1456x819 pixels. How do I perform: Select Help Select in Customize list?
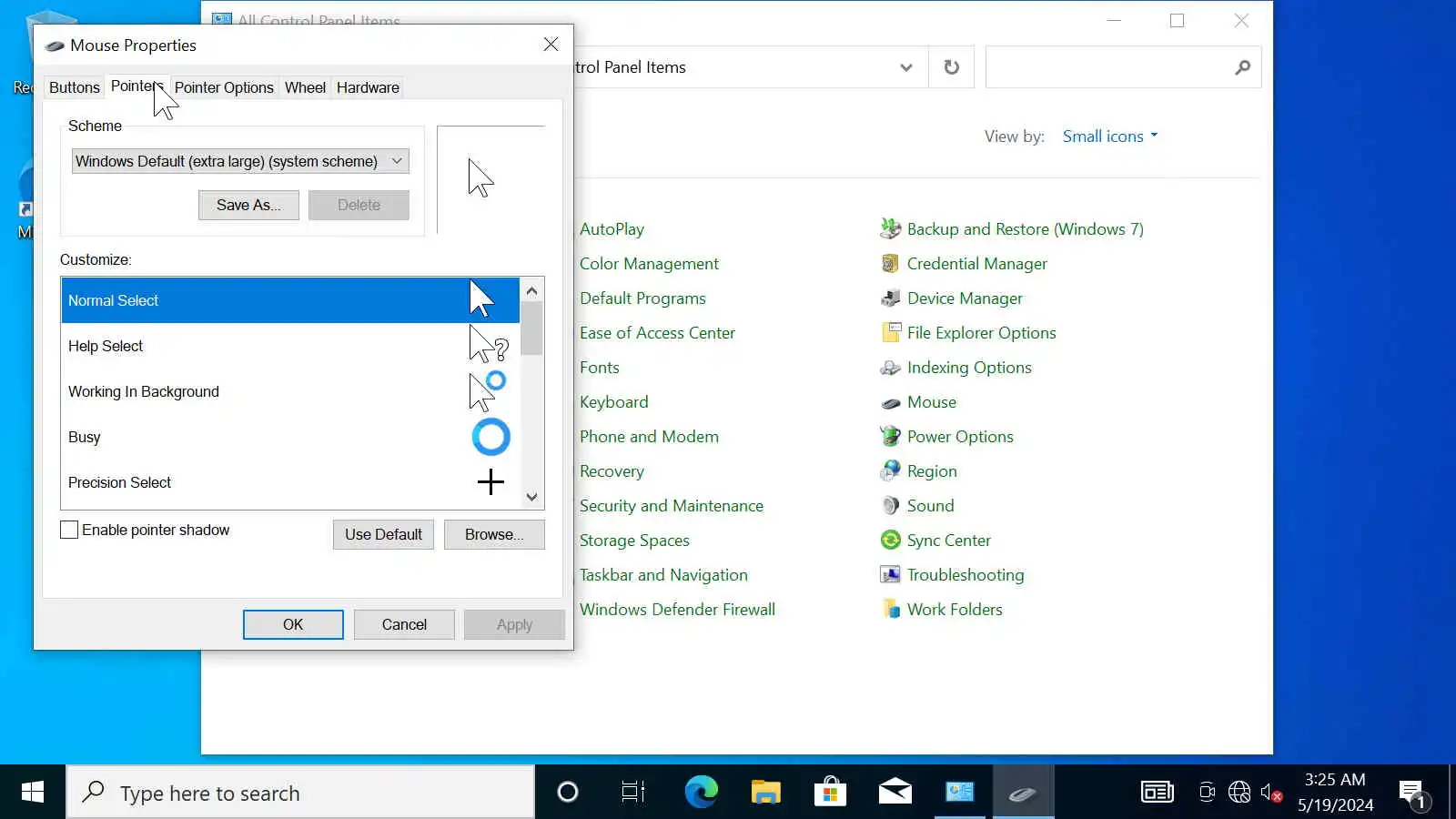[290, 346]
